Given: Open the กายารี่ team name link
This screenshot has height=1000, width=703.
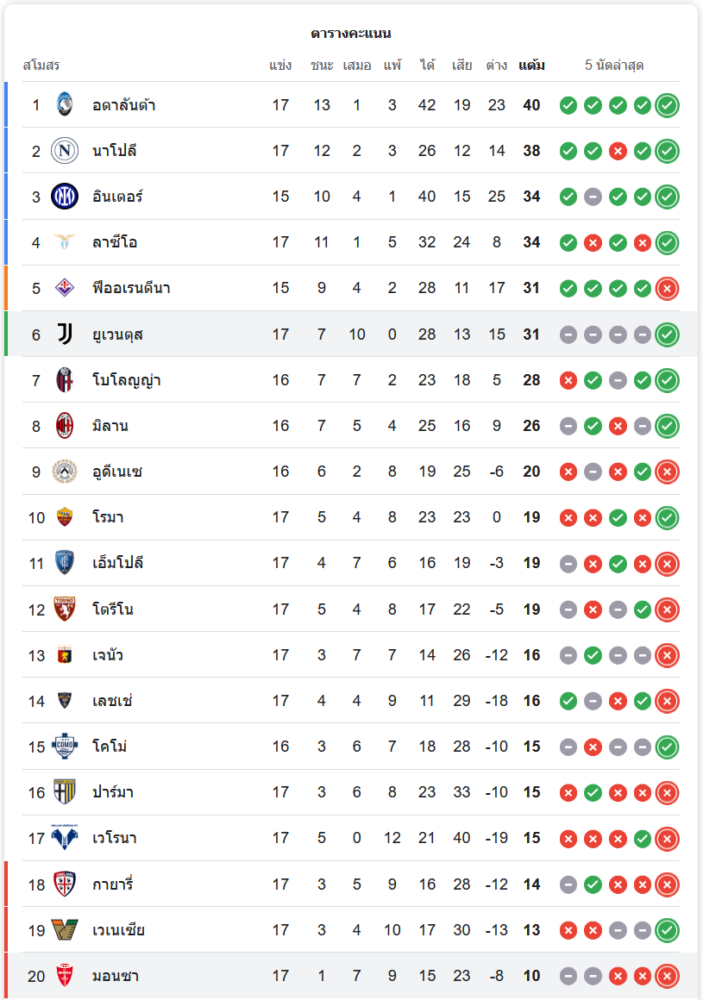Looking at the screenshot, I should click(x=112, y=884).
